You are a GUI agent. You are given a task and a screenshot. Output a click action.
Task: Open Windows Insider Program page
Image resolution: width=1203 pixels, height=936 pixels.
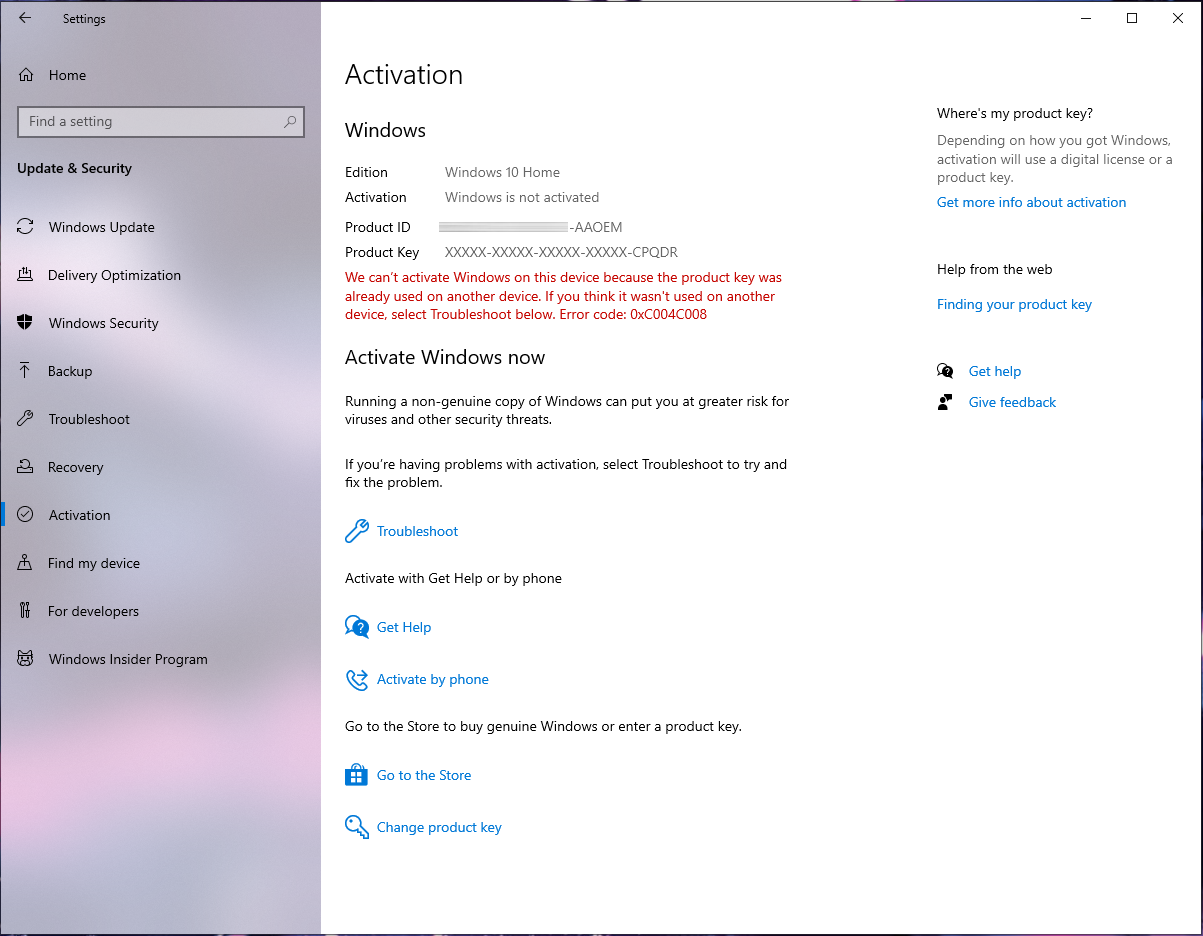pyautogui.click(x=128, y=659)
